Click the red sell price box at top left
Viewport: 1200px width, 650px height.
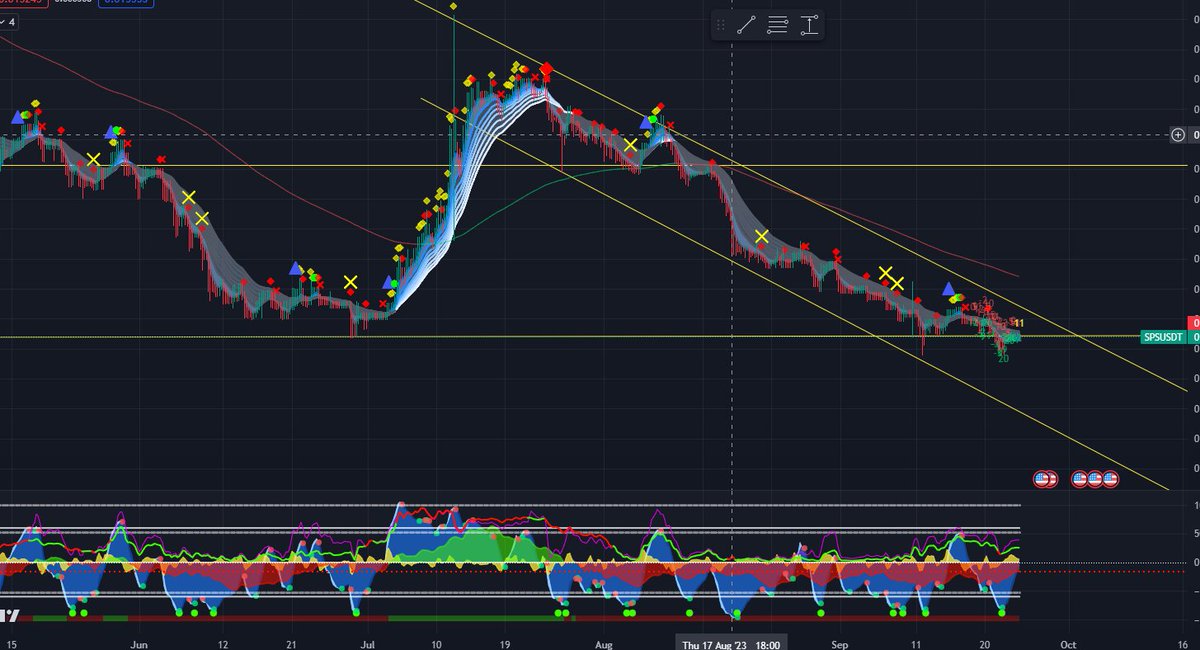(20, 4)
